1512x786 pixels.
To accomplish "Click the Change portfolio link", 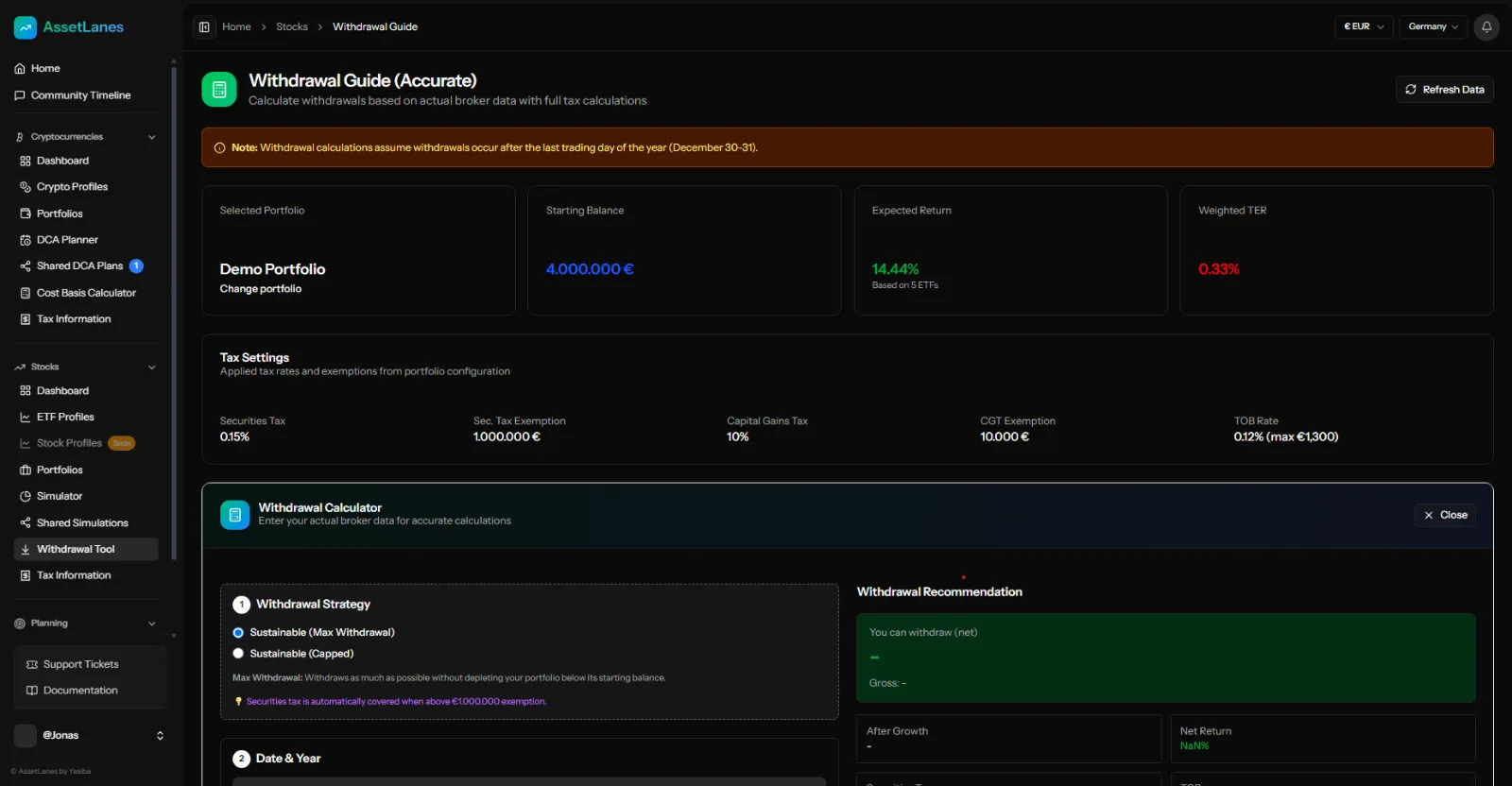I will pos(261,289).
